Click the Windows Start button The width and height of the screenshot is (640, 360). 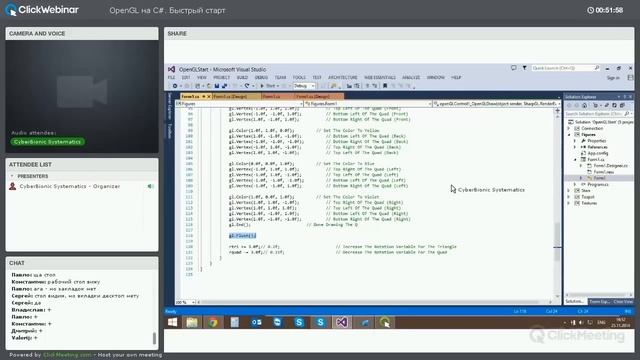click(172, 322)
